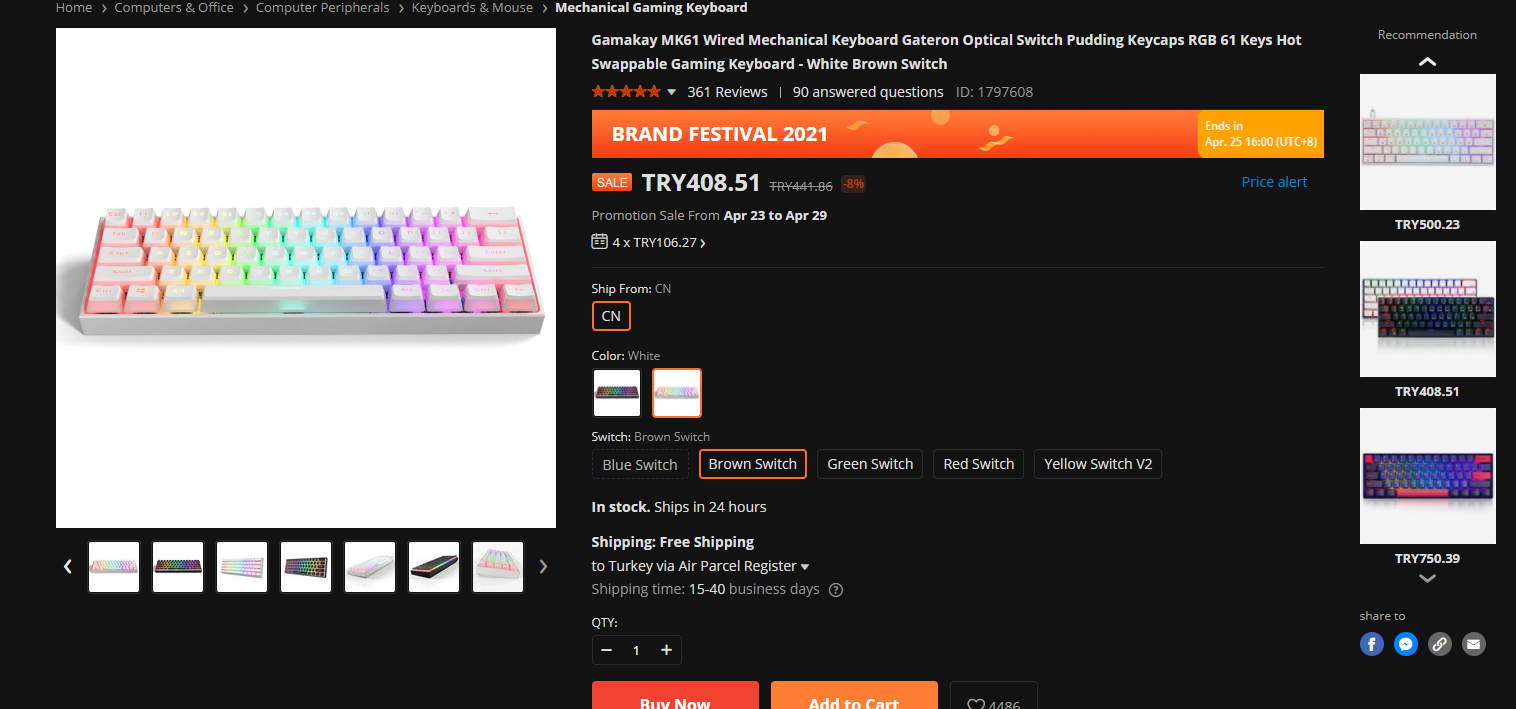Click the Add to Cart button
The image size is (1516, 709).
coord(854,696)
